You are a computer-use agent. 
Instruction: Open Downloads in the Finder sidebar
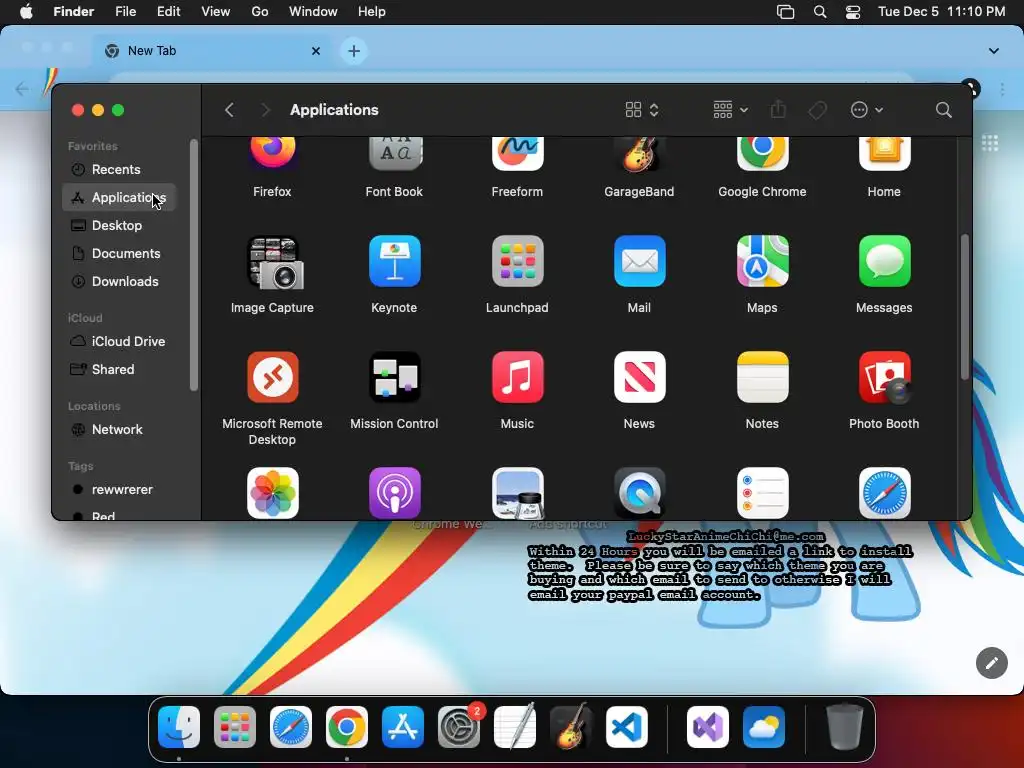click(x=119, y=281)
